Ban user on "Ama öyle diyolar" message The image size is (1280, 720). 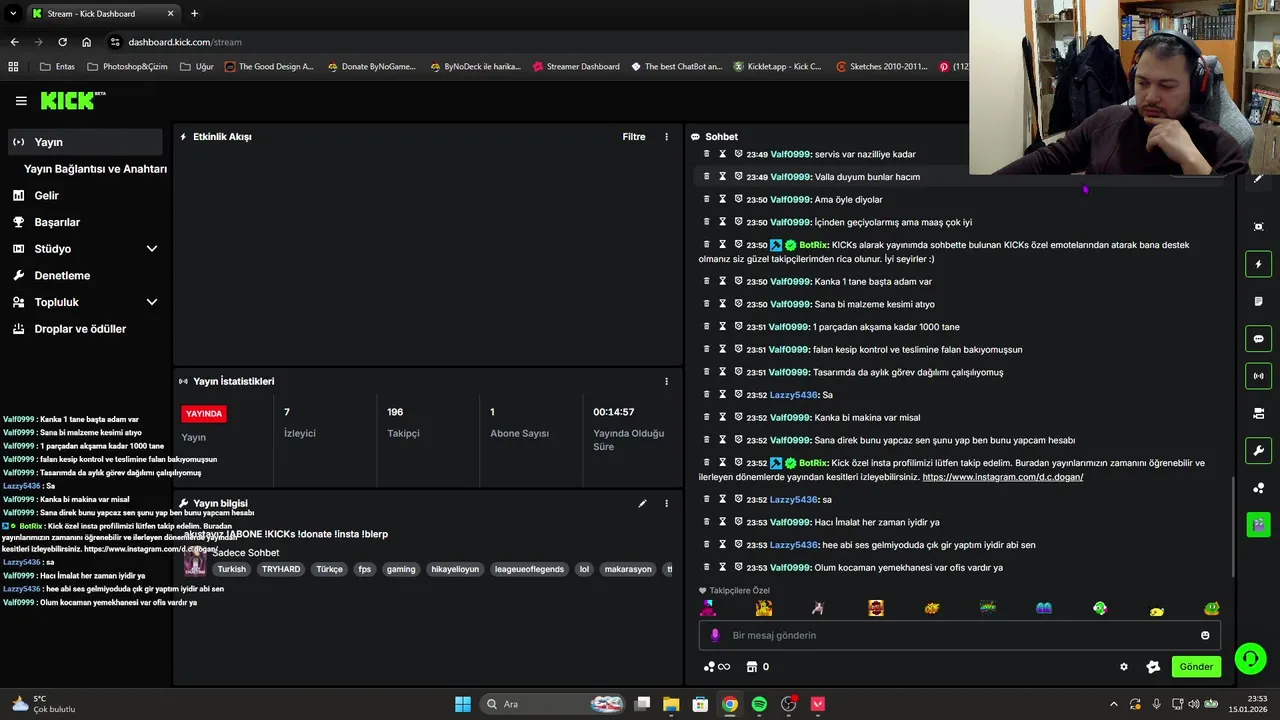pyautogui.click(x=738, y=200)
